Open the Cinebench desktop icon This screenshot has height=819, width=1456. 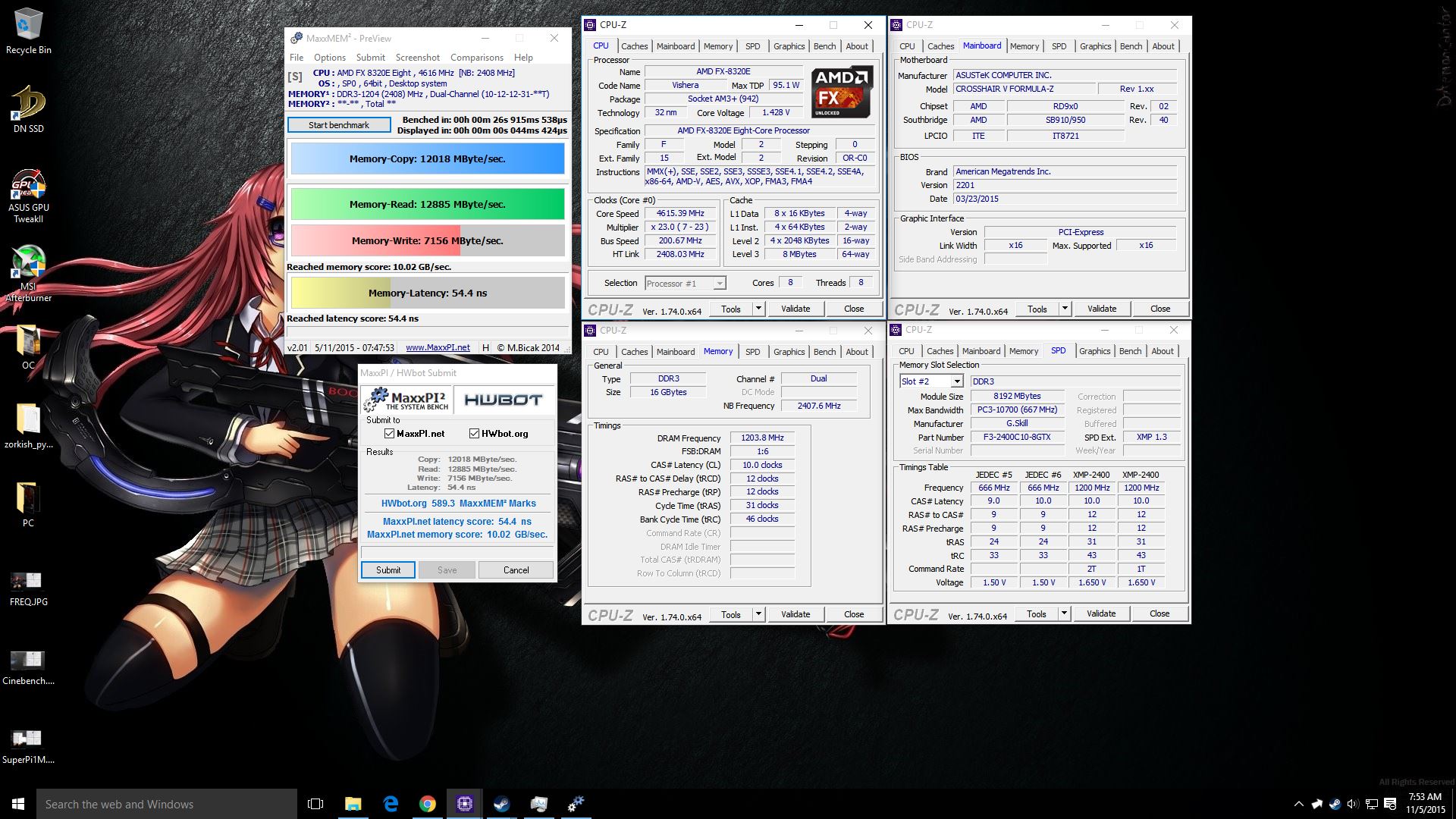[x=28, y=667]
